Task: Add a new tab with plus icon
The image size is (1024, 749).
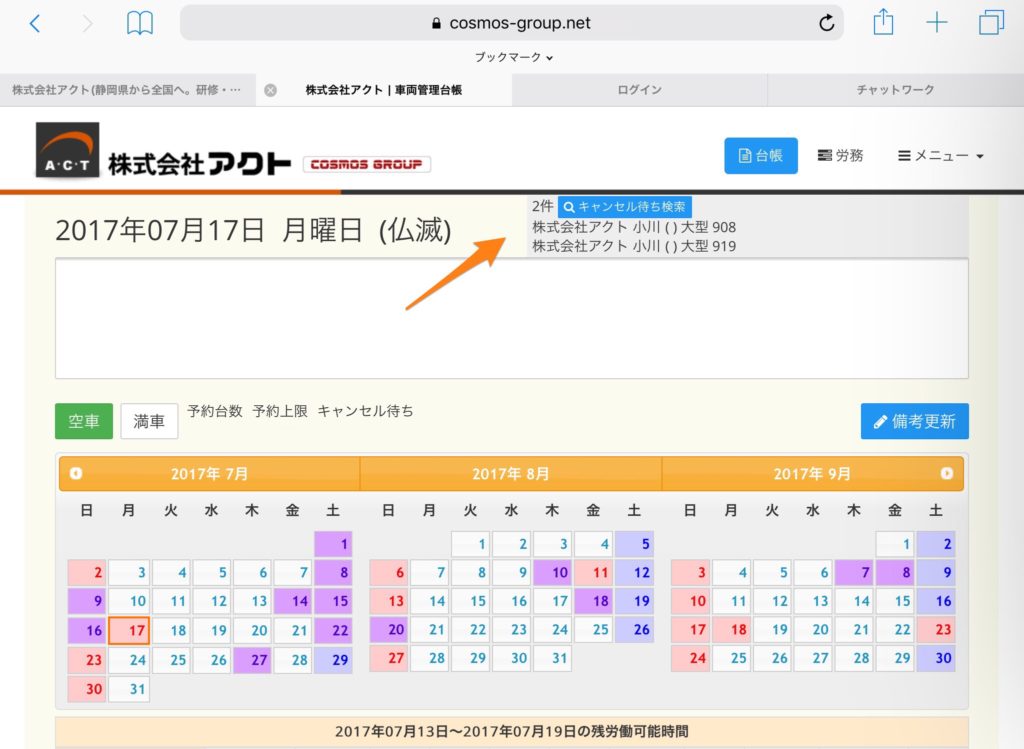Action: coord(937,23)
